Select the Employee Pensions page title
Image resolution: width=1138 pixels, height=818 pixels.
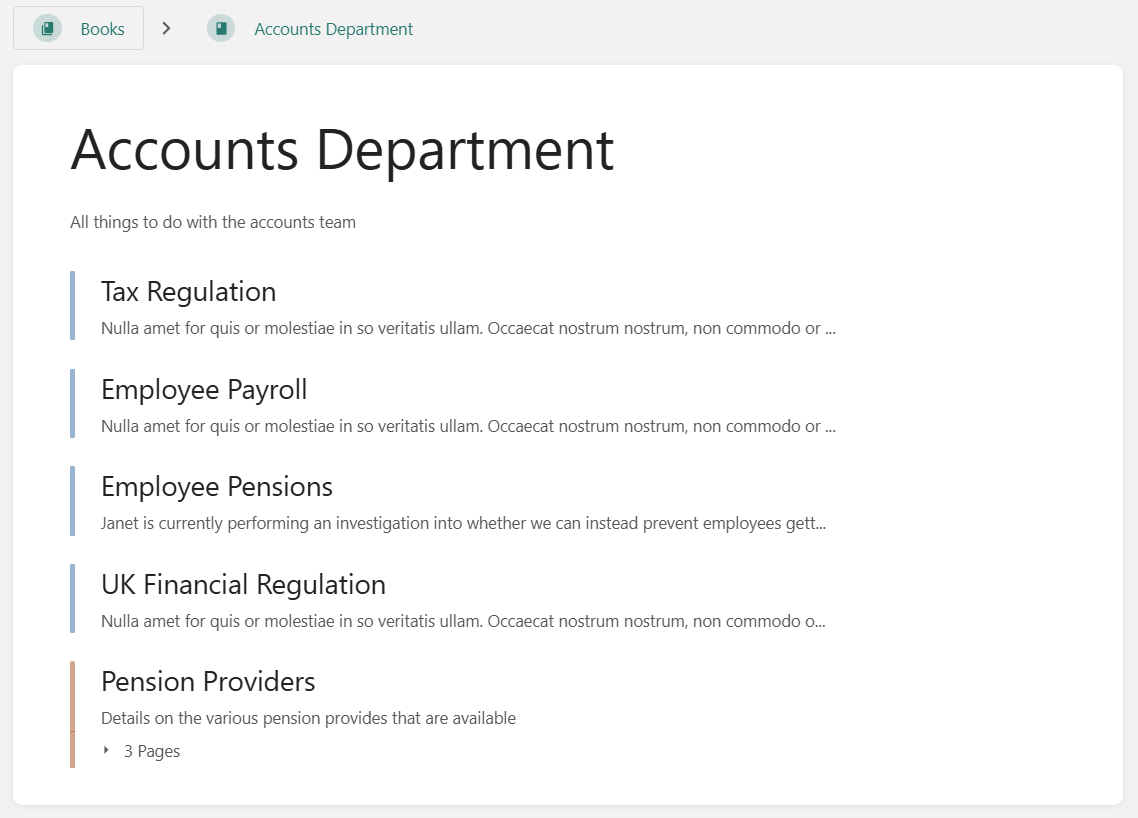(x=217, y=487)
